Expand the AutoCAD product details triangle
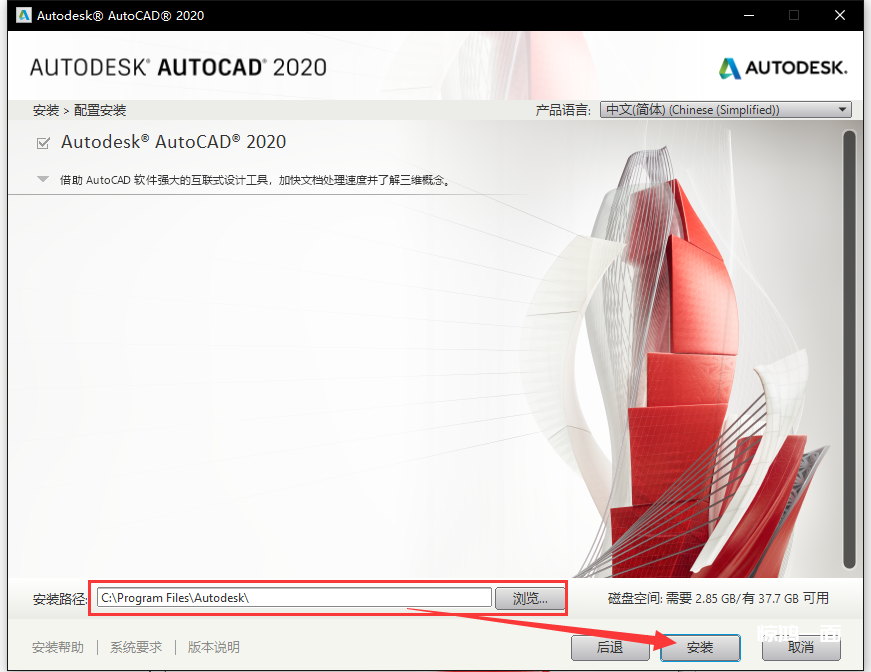Image resolution: width=871 pixels, height=672 pixels. click(x=43, y=180)
